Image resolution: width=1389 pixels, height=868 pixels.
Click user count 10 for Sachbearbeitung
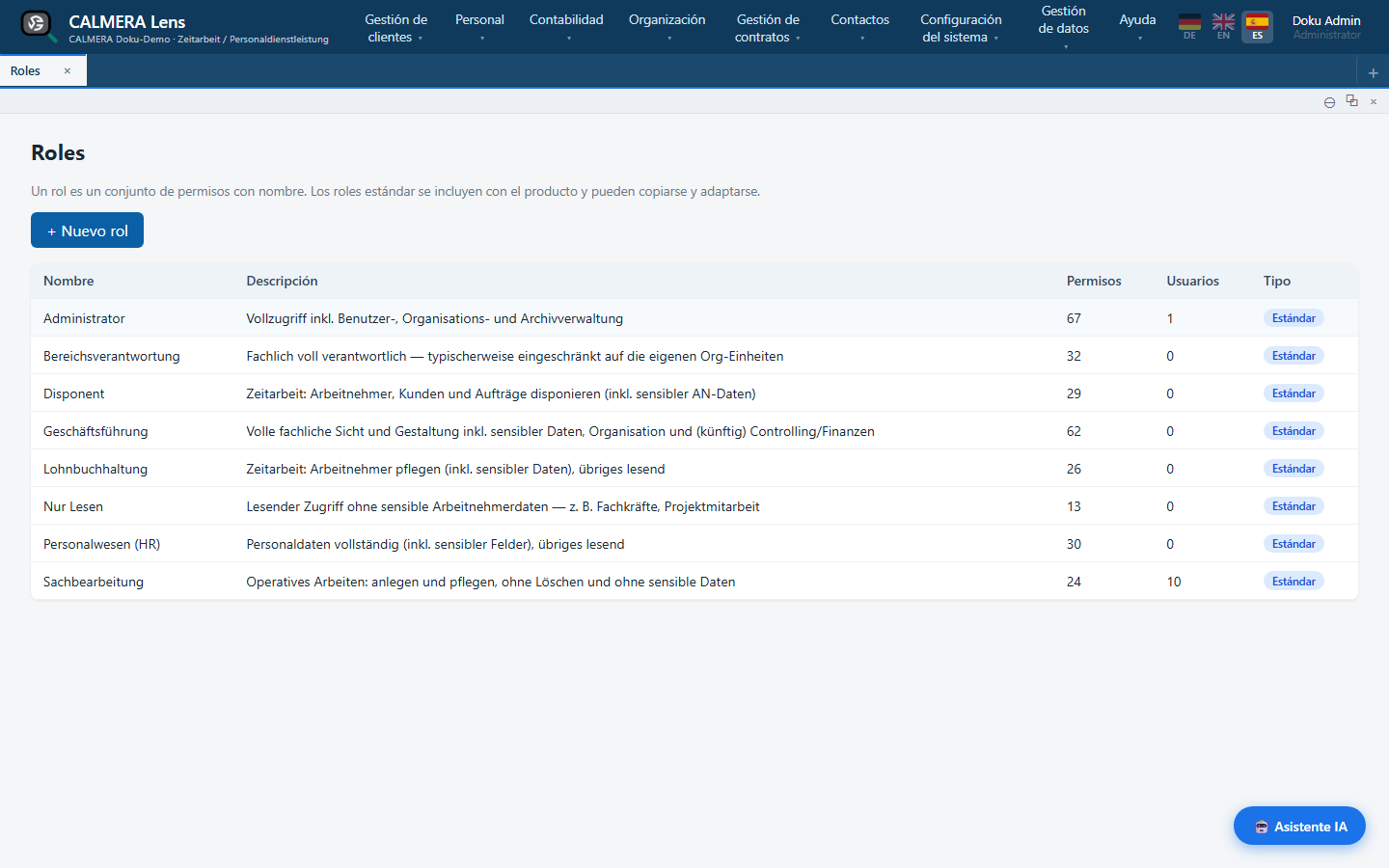[1174, 582]
